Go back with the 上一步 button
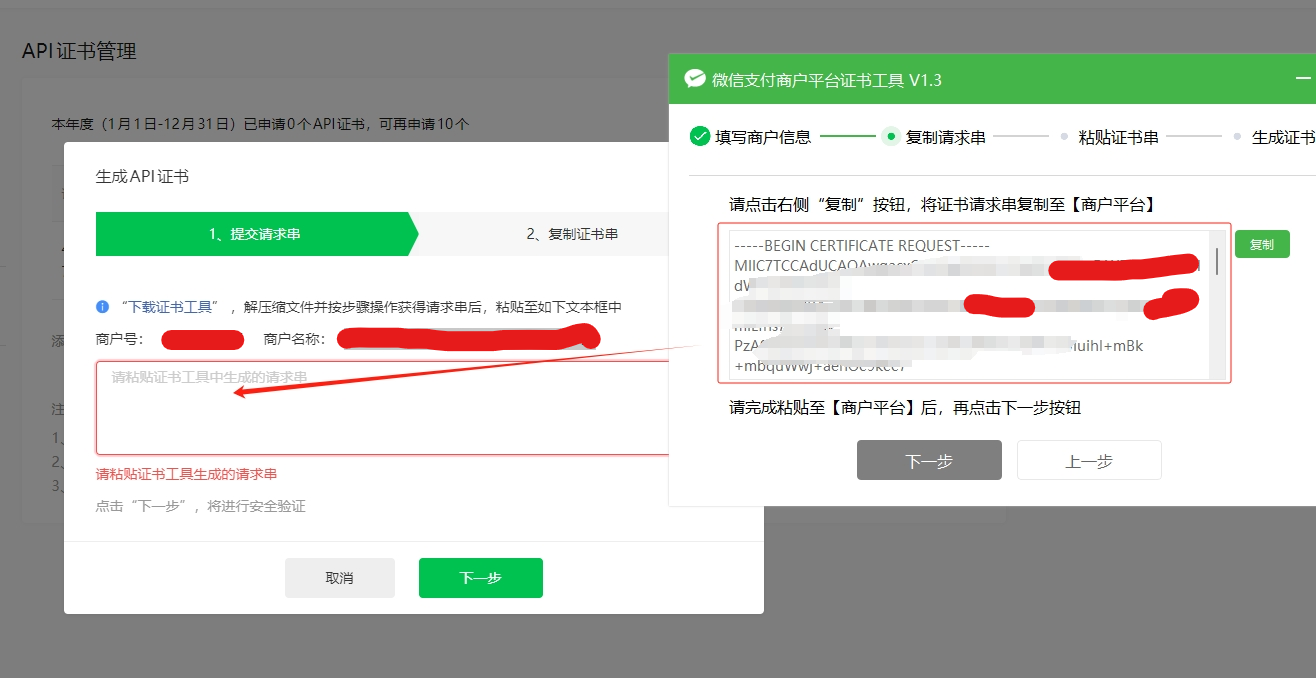1316x678 pixels. [1089, 460]
